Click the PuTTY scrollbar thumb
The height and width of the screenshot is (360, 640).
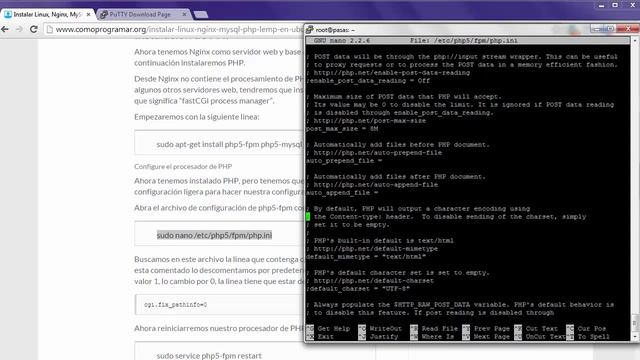[x=634, y=323]
